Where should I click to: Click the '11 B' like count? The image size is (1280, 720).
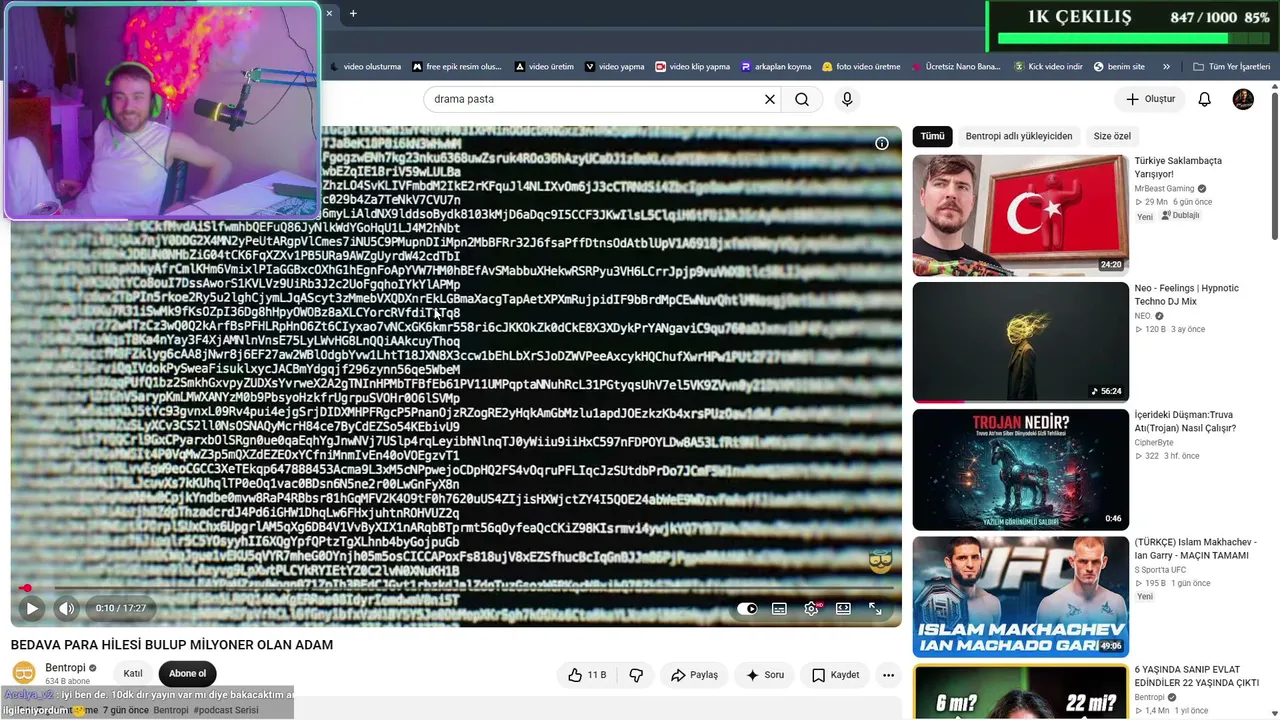pyautogui.click(x=597, y=675)
